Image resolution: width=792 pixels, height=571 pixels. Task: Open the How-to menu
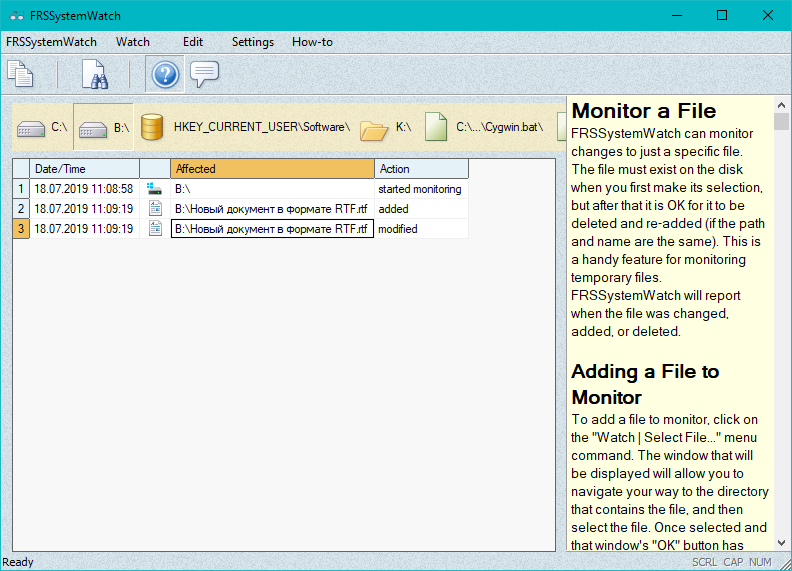312,42
